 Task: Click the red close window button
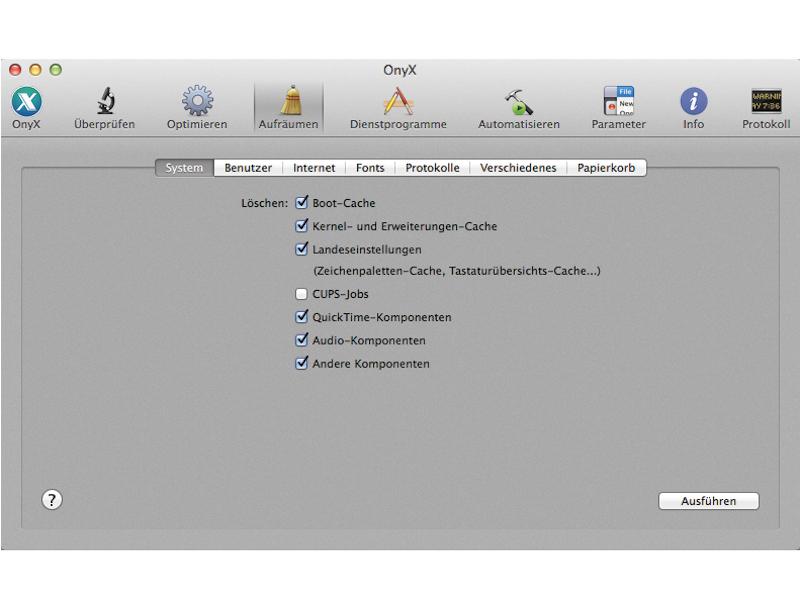(x=15, y=69)
